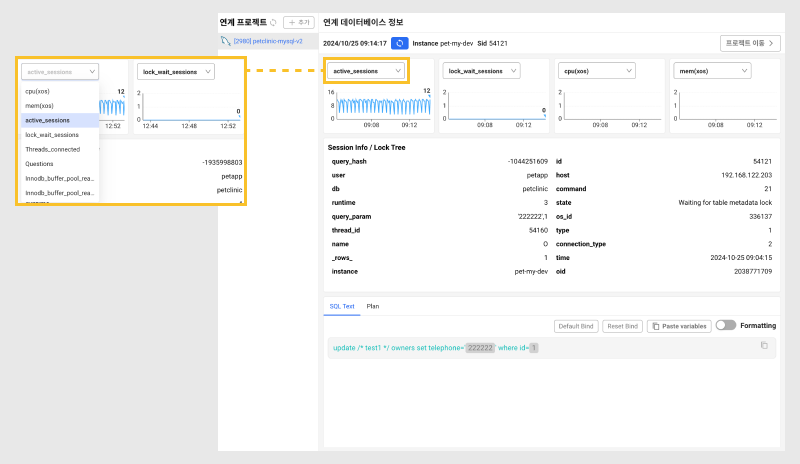The height and width of the screenshot is (464, 800).
Task: Select Threads_connected metric option
Action: click(x=59, y=150)
